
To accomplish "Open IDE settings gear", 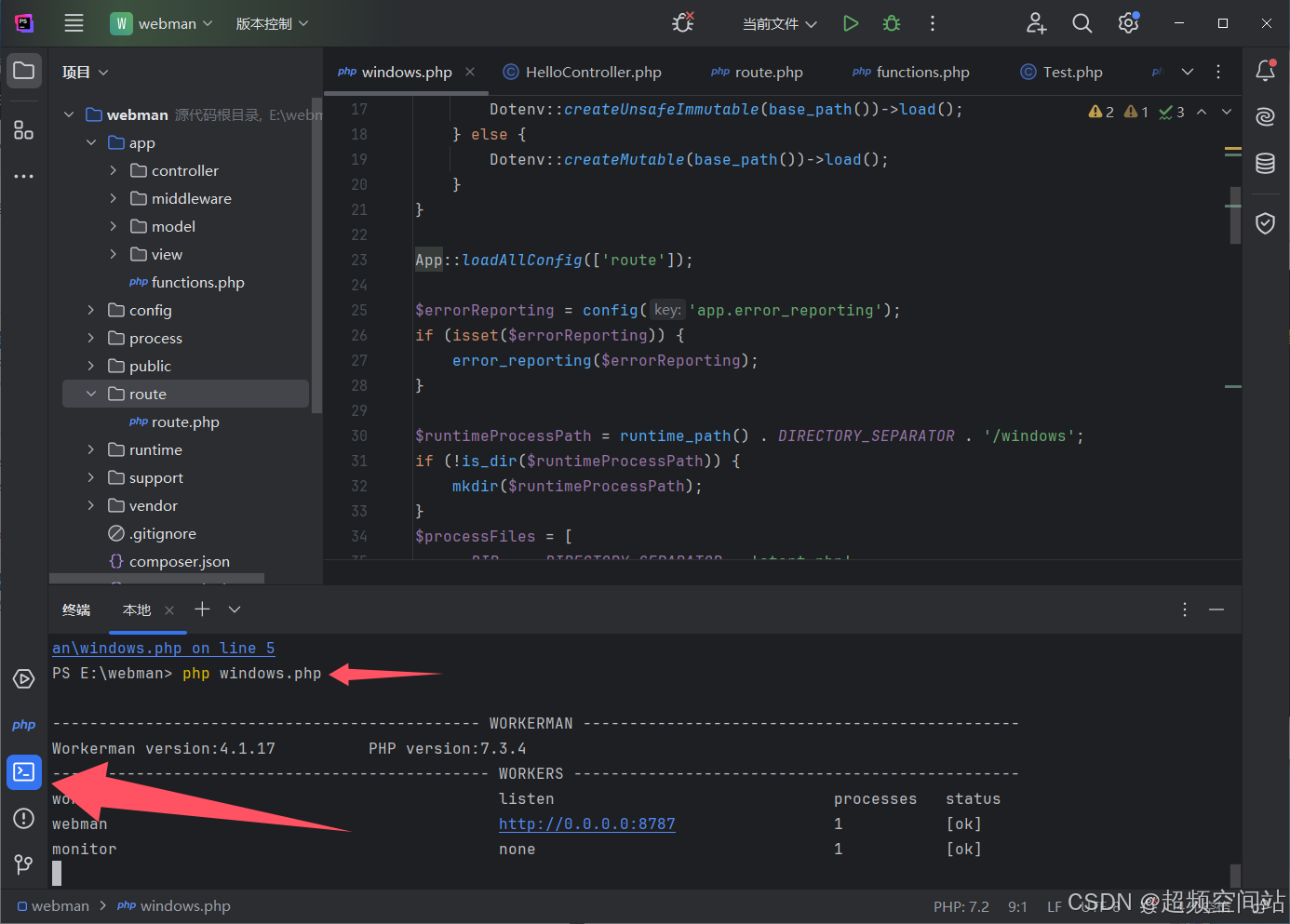I will [1129, 23].
